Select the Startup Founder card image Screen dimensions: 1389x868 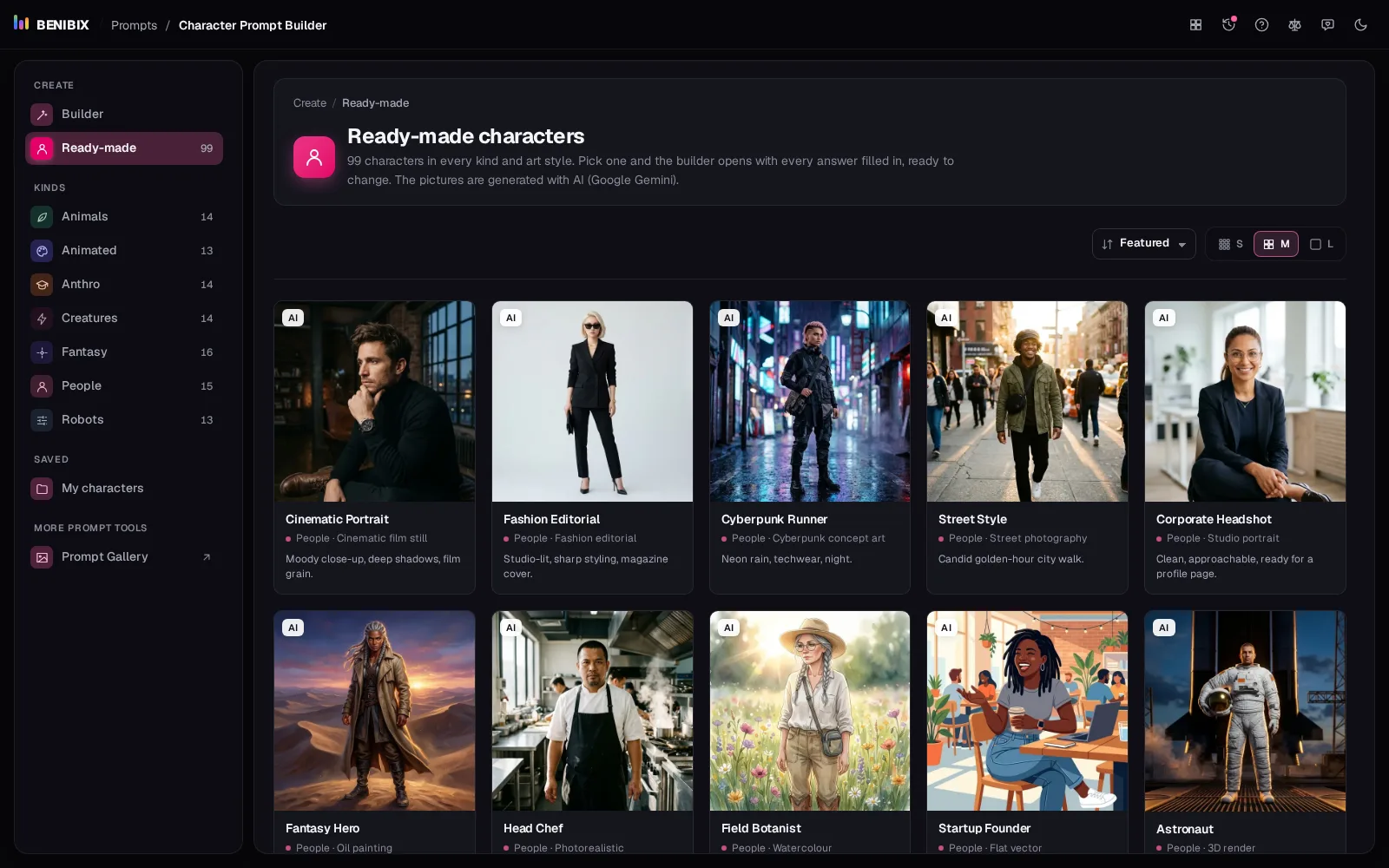[1027, 711]
